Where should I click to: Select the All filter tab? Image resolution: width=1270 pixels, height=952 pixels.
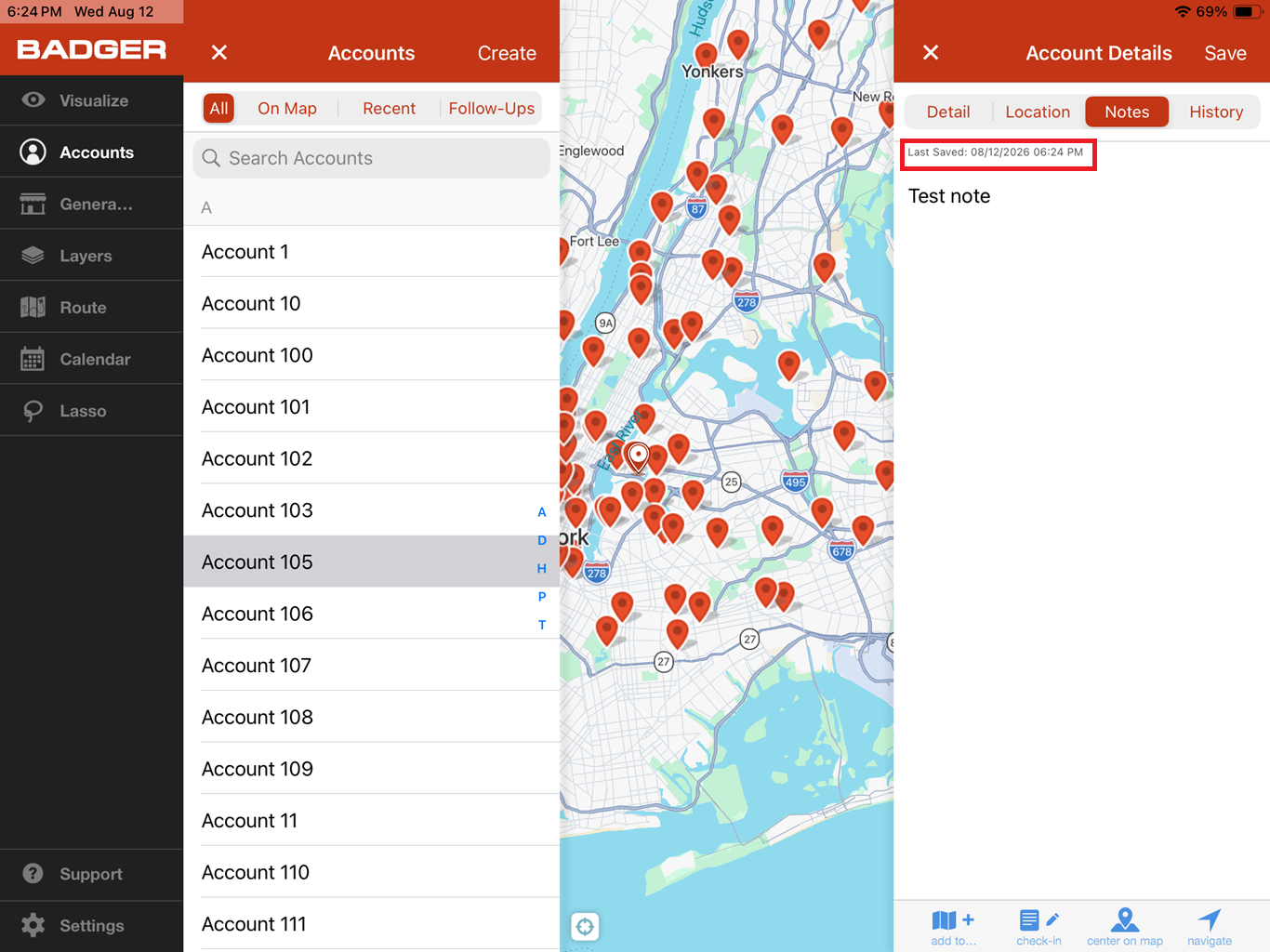coord(218,108)
